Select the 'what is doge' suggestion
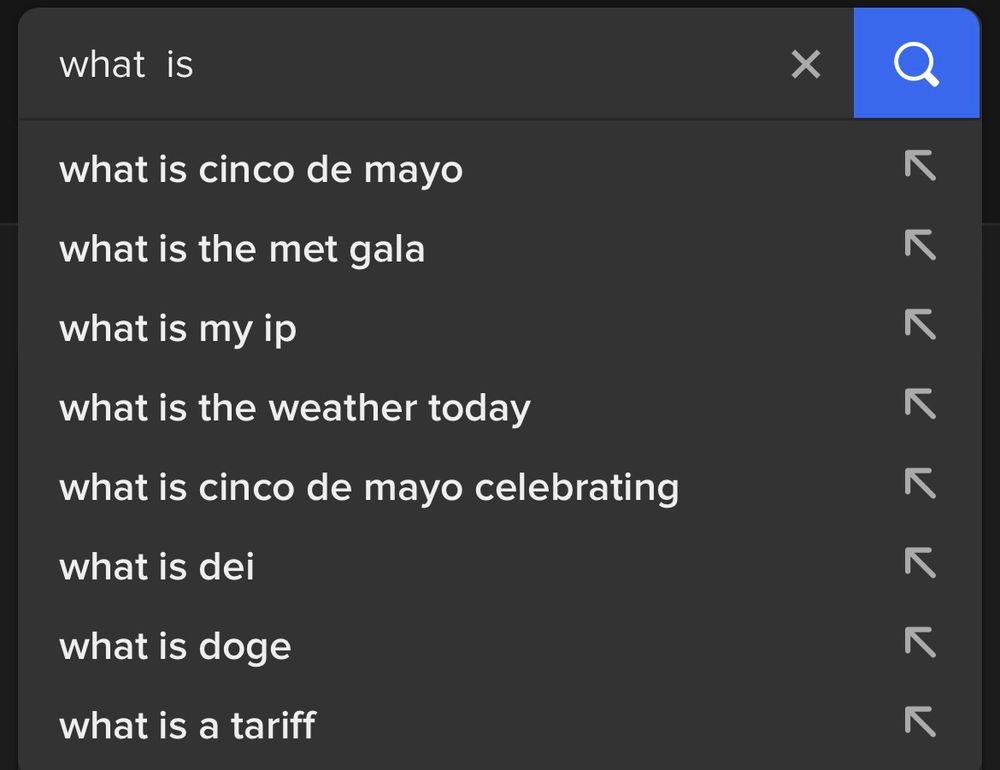Image resolution: width=1000 pixels, height=770 pixels. 499,646
